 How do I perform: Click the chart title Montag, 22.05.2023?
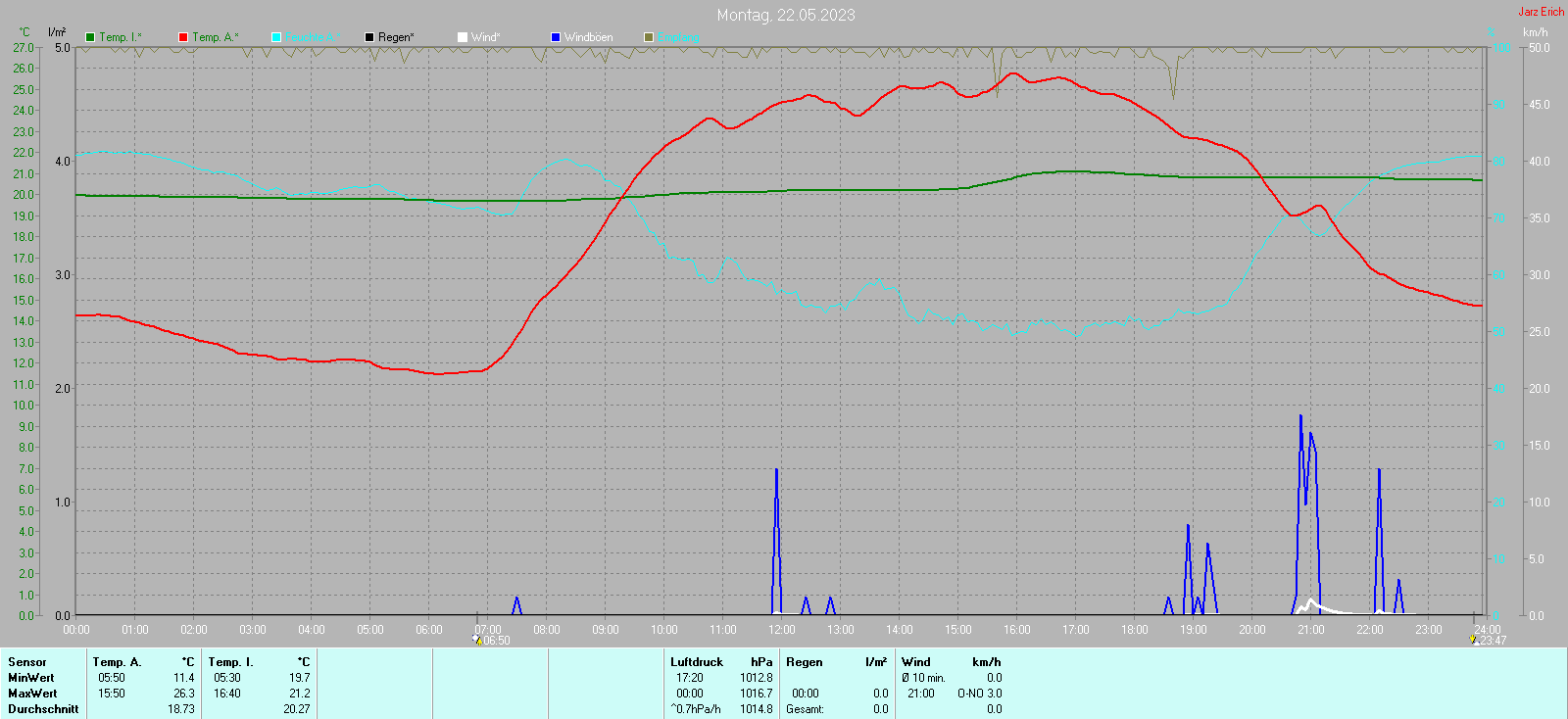tap(785, 15)
